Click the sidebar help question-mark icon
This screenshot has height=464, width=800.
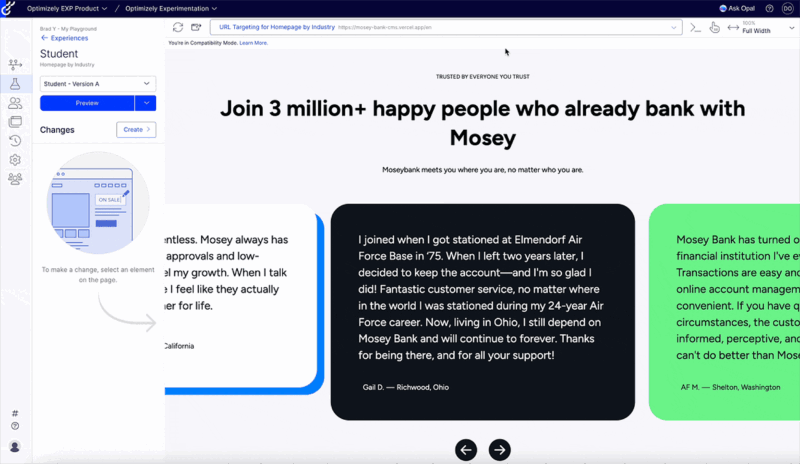pos(15,426)
